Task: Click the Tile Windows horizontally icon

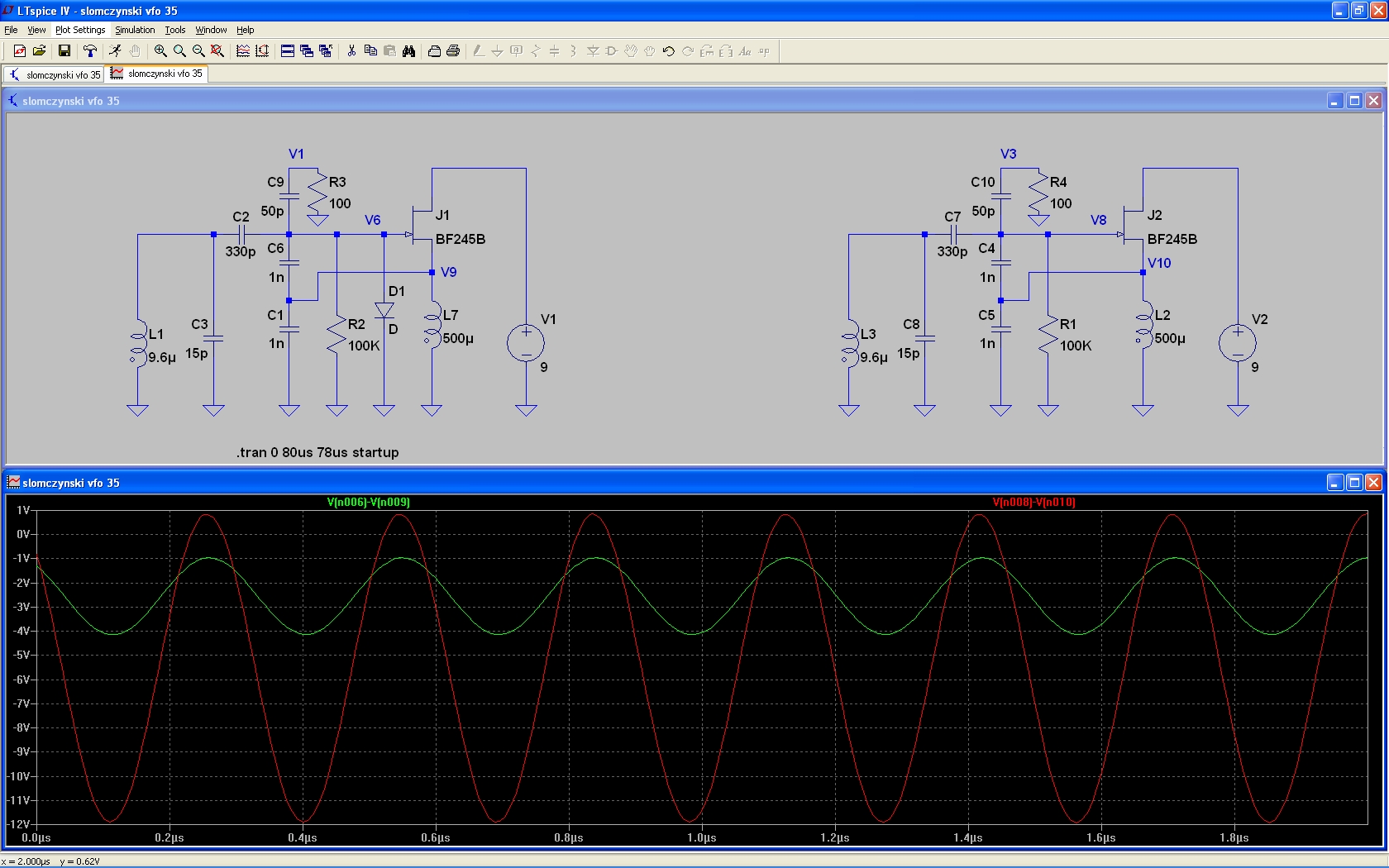Action: (x=288, y=51)
